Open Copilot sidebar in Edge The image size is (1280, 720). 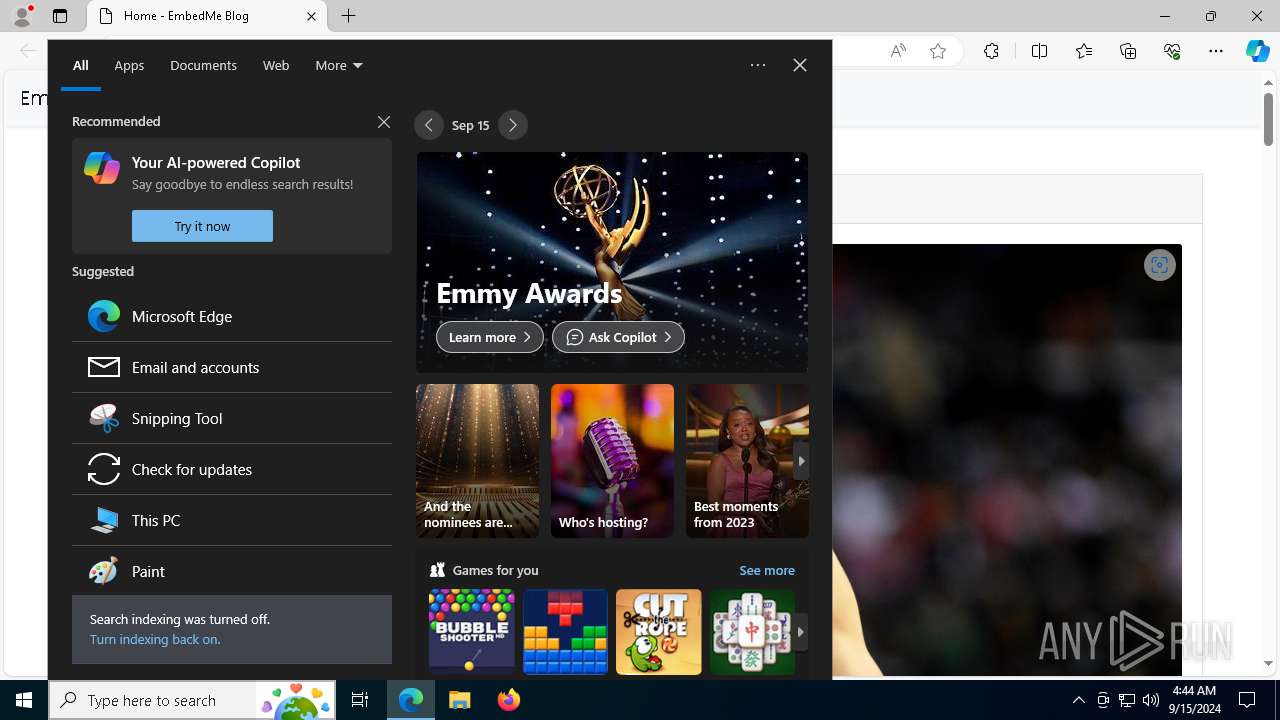(x=1258, y=51)
